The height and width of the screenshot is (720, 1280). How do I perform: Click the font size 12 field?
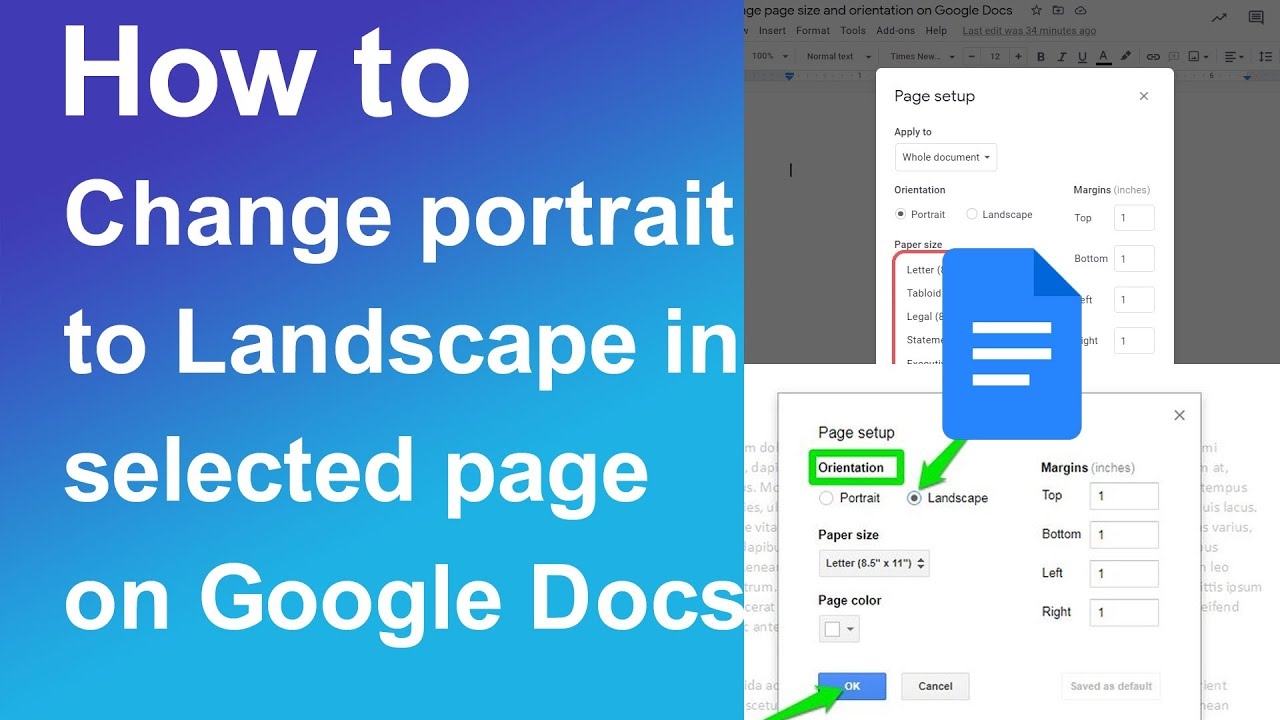point(995,57)
